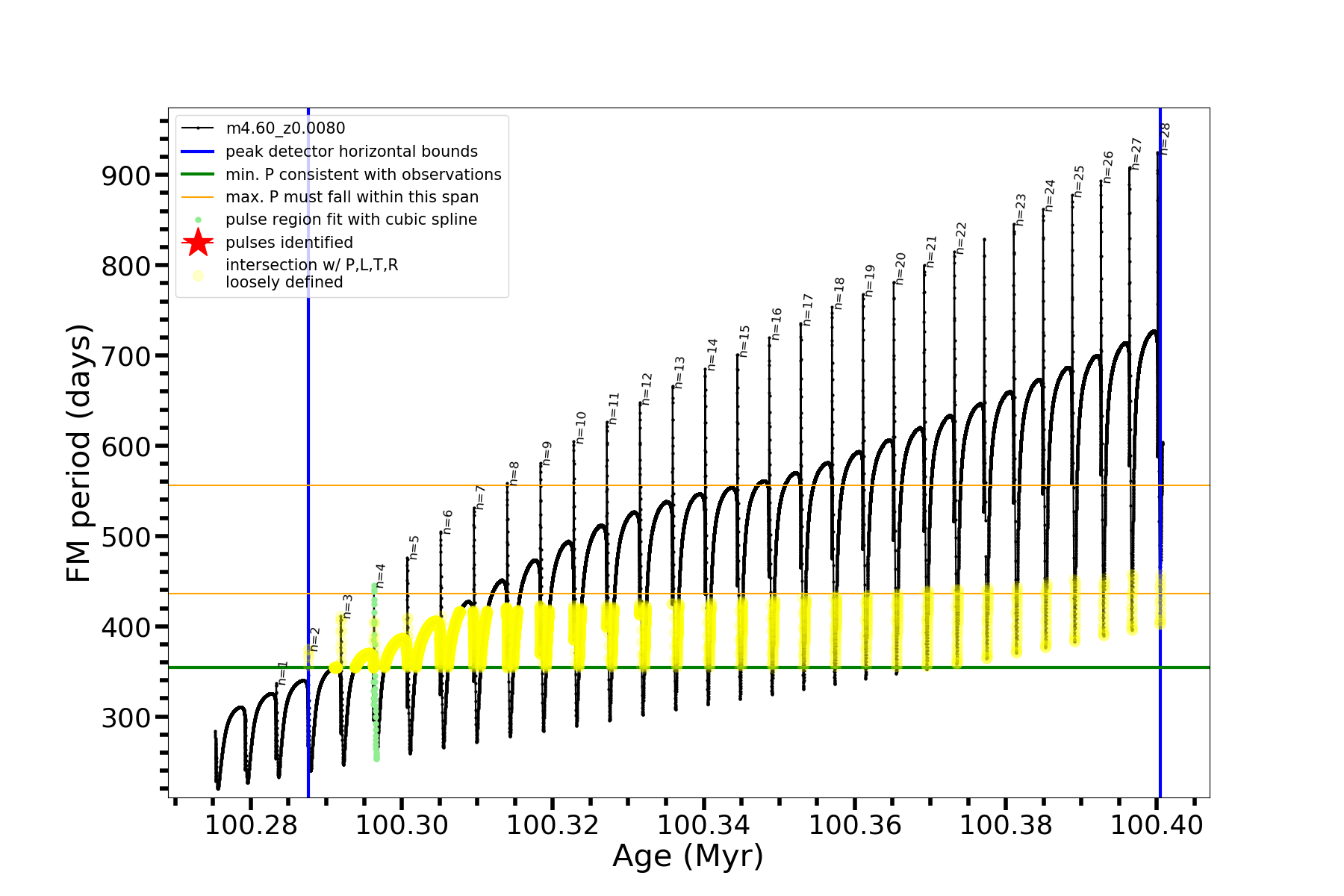Click the 'pulse region fit with cubic spline' label

(x=351, y=220)
